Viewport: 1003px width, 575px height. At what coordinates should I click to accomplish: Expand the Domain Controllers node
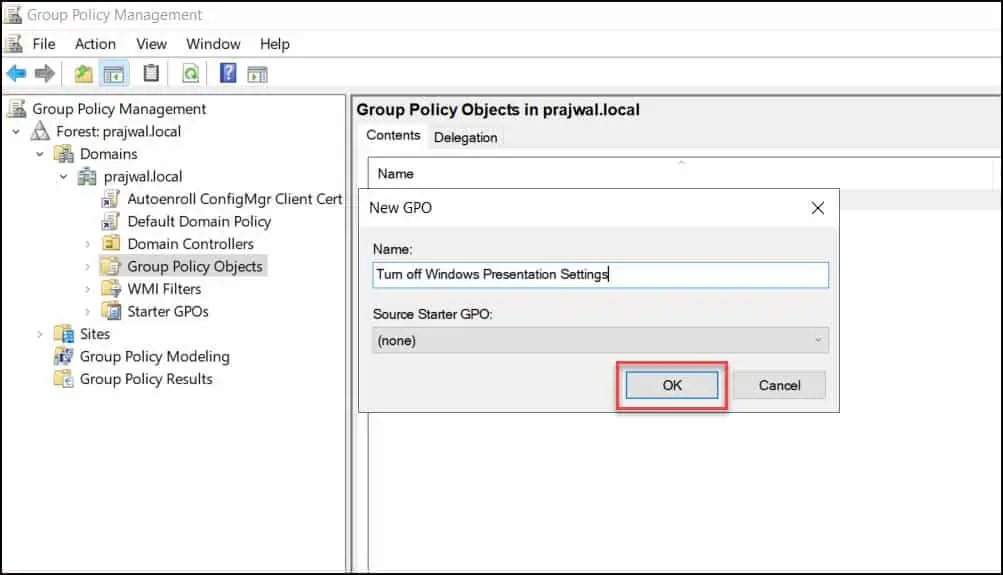[88, 244]
